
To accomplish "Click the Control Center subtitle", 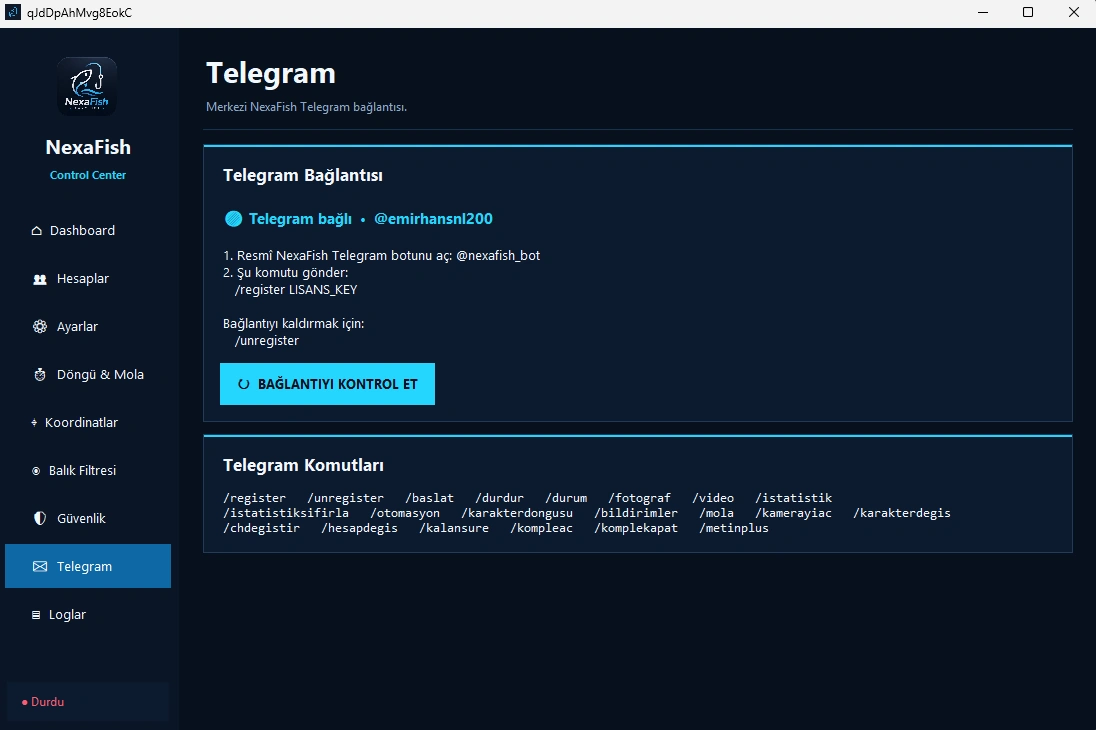I will coord(88,175).
